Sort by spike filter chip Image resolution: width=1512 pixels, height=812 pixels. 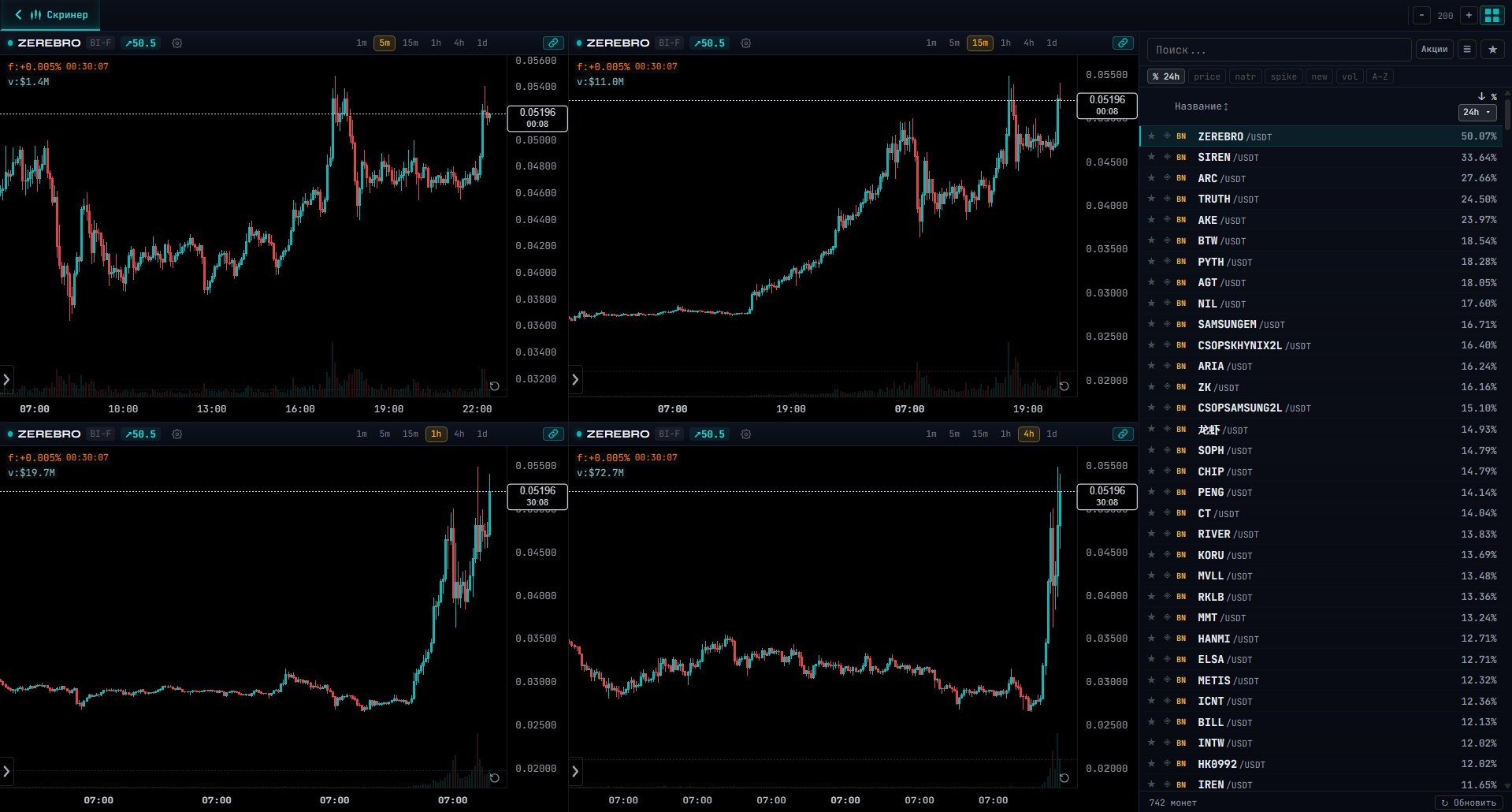(1284, 76)
